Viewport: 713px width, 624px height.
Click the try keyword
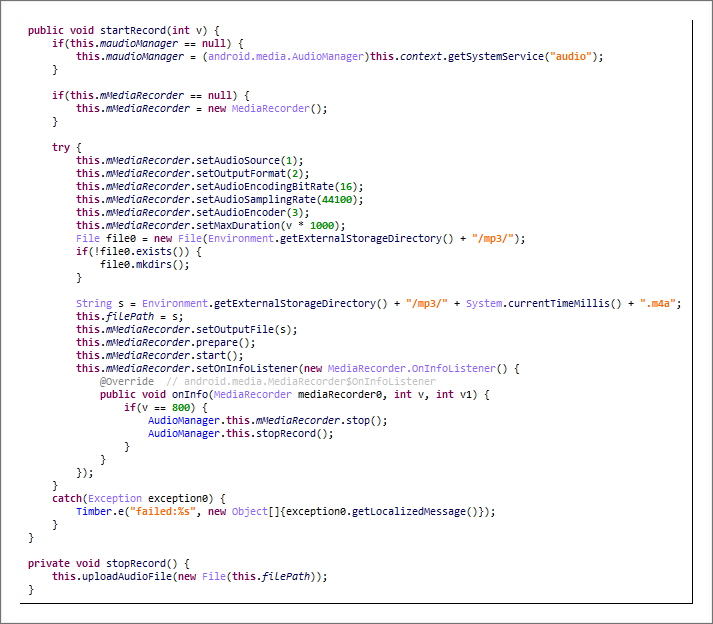61,147
